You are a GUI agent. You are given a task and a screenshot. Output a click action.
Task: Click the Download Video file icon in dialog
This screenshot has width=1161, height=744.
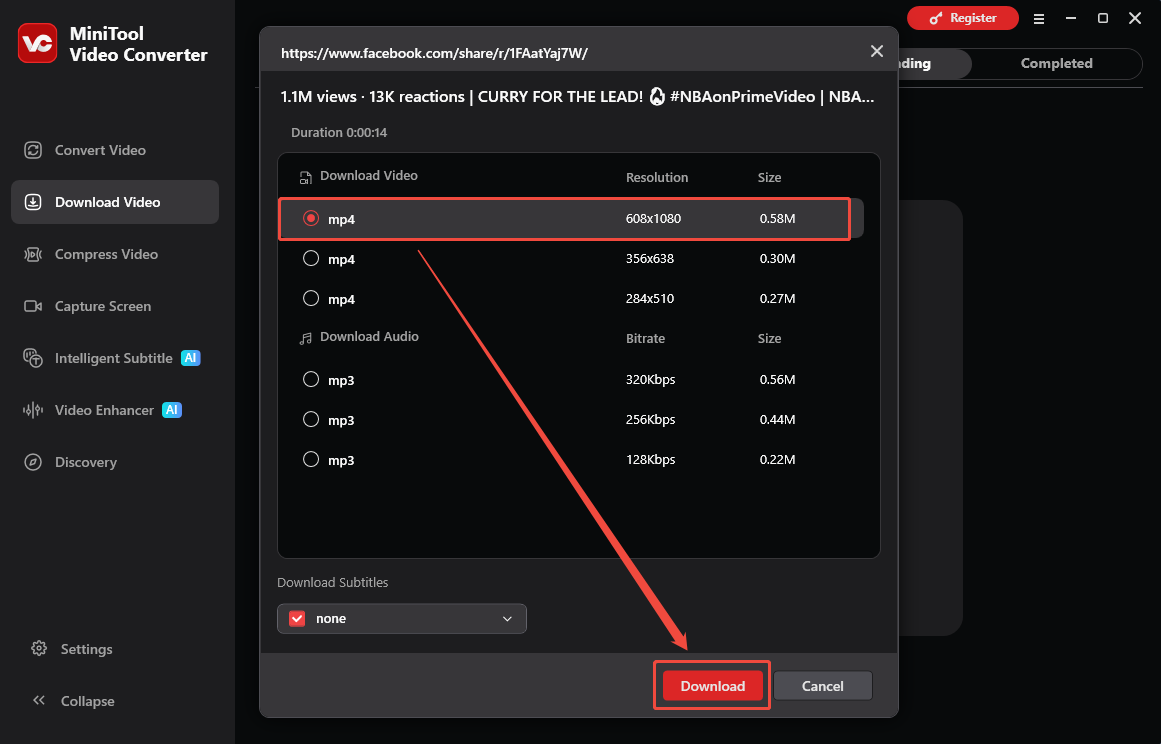coord(305,177)
